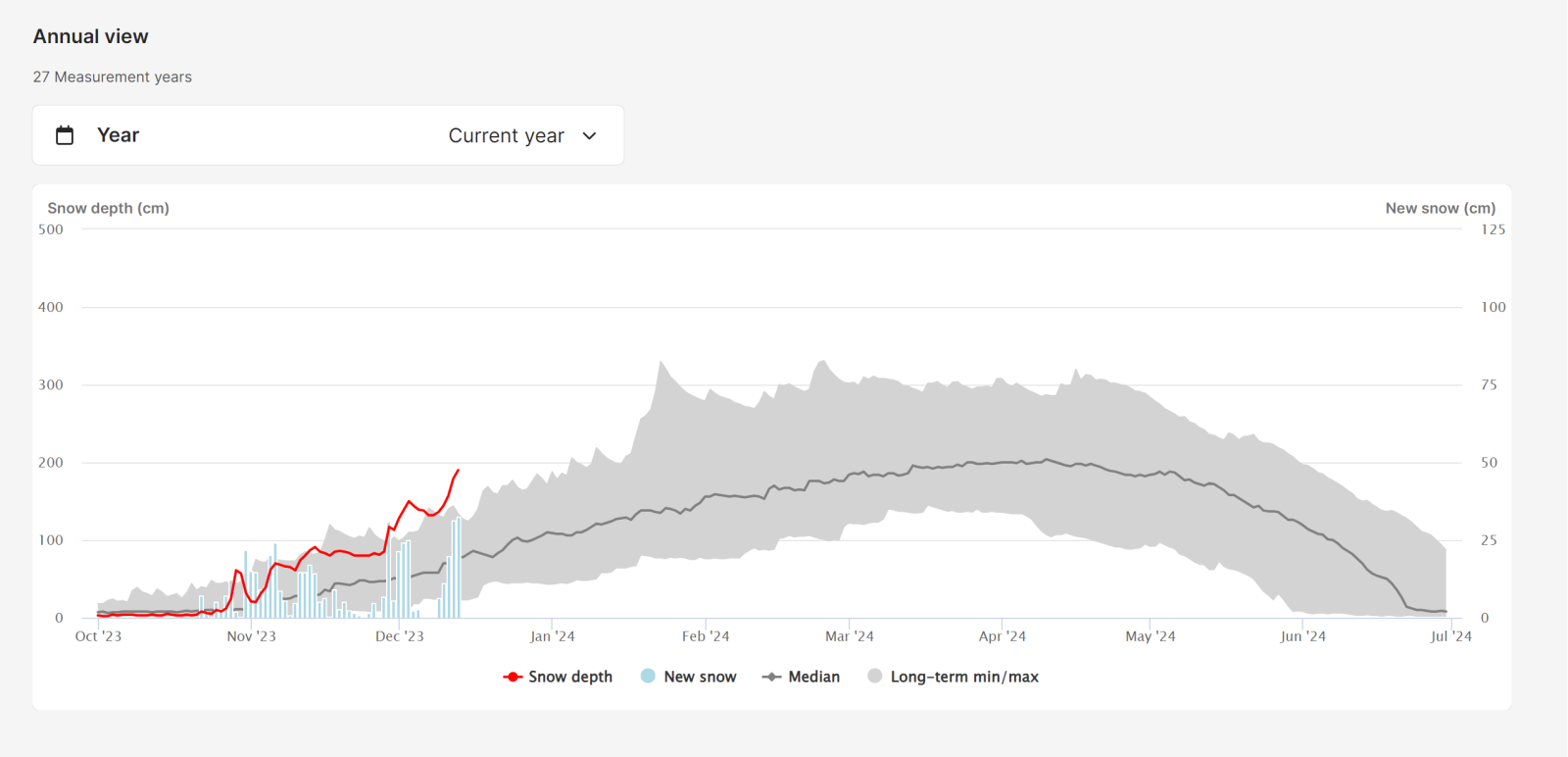Hide the Long-term min/max legend text
Viewport: 1568px width, 757px height.
tap(964, 677)
